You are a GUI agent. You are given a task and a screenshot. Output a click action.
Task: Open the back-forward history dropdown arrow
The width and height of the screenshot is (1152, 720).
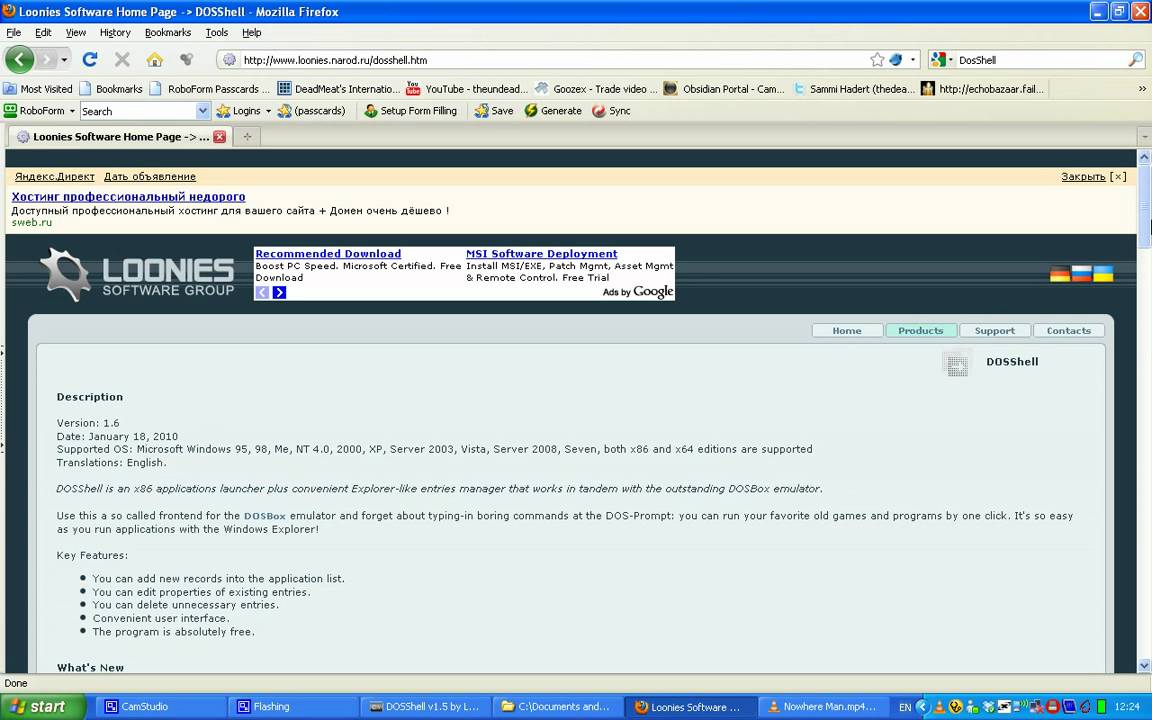(x=65, y=60)
